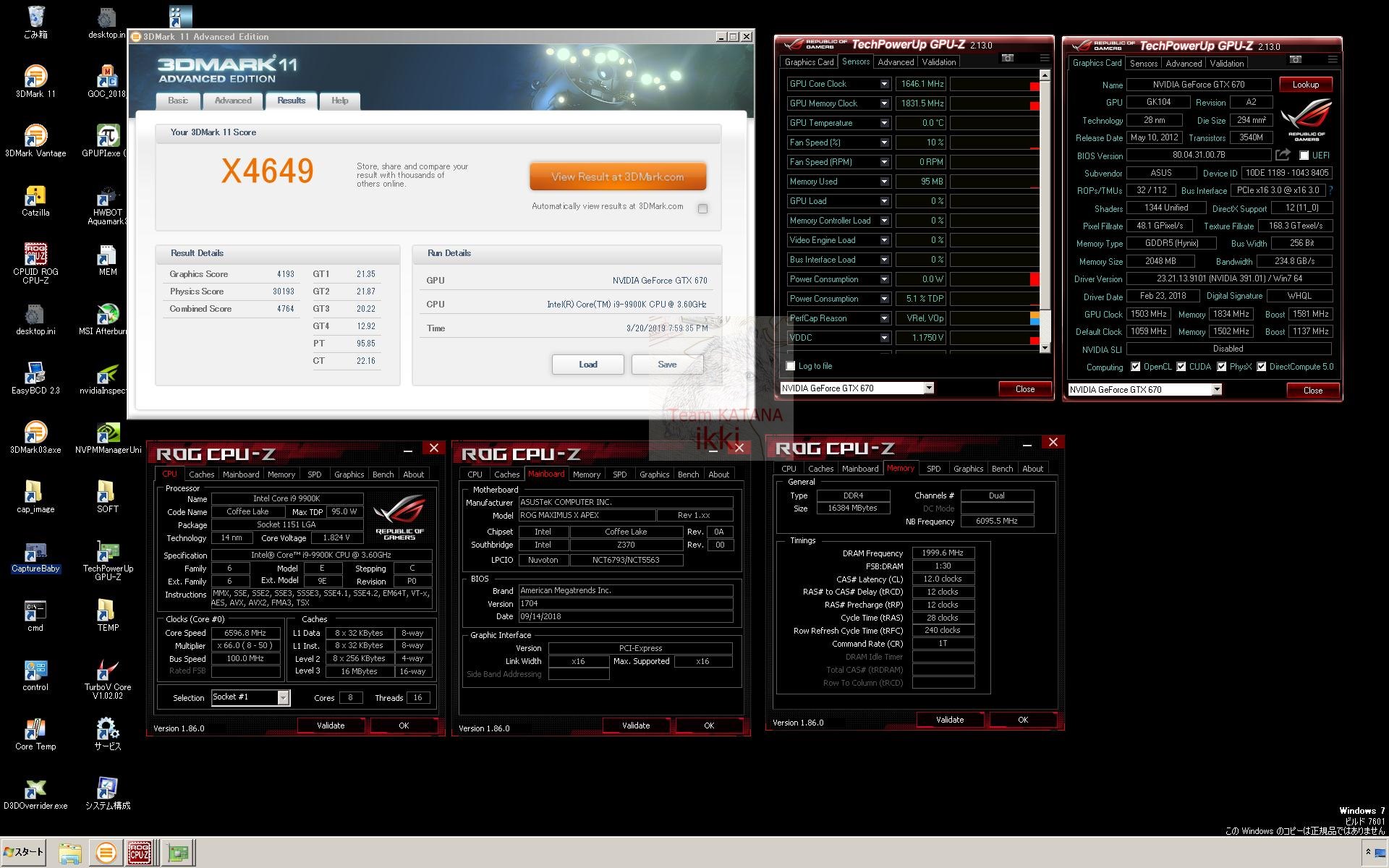Click the GPU Name field NVIDIA GeForce GTX 670
Image resolution: width=1389 pixels, height=868 pixels.
pyautogui.click(x=1199, y=85)
